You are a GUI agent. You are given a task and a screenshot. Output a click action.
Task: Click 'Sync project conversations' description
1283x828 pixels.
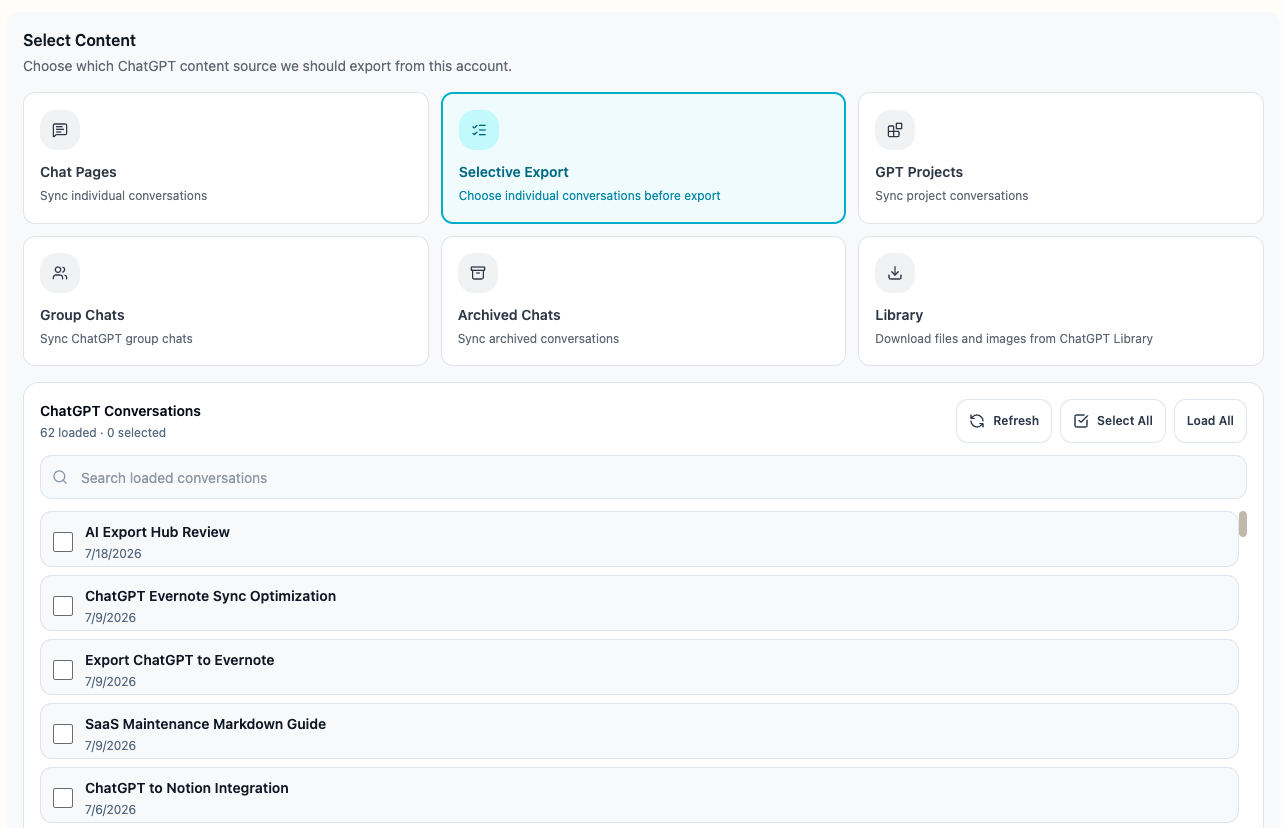[951, 196]
